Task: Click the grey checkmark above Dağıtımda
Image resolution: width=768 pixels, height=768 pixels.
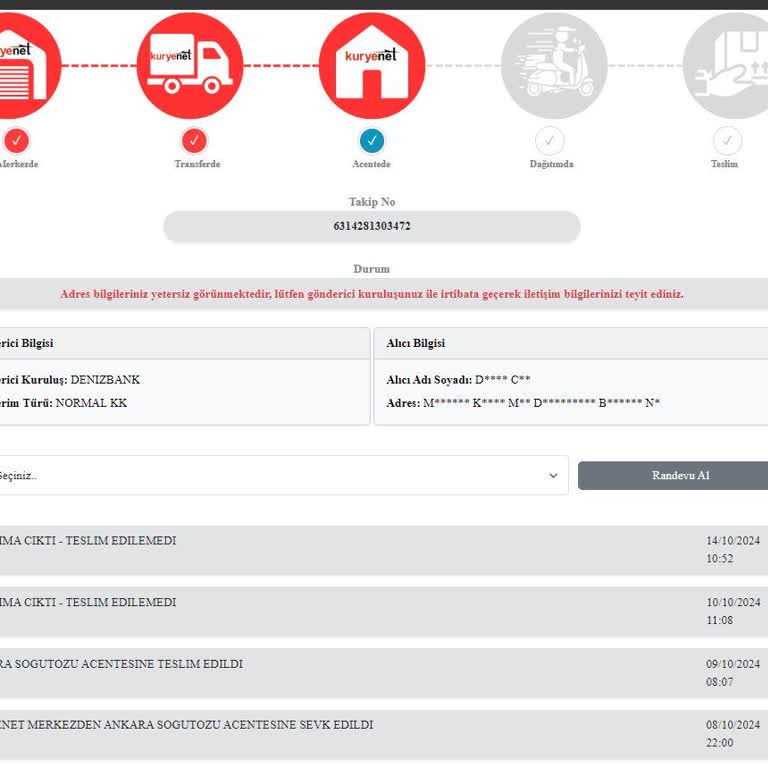Action: [550, 141]
